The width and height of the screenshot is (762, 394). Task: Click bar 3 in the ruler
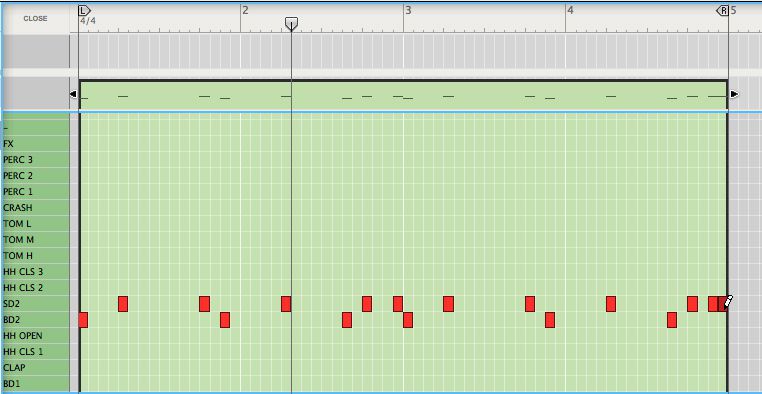(408, 10)
